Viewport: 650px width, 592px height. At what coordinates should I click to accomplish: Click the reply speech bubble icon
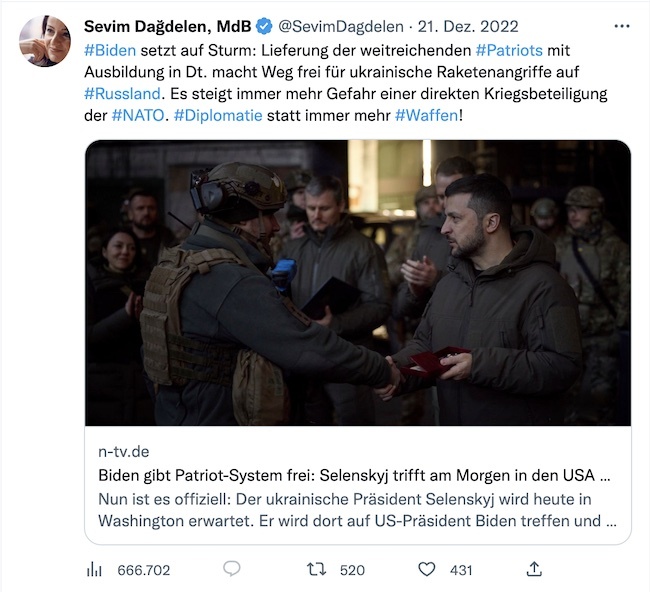coord(232,569)
